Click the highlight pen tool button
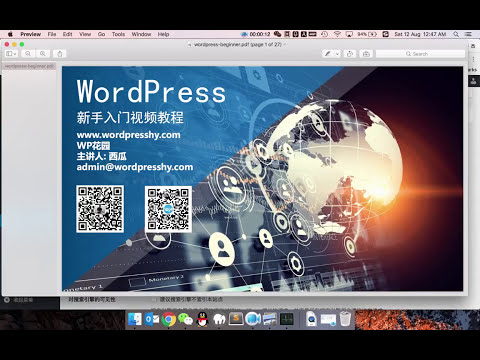This screenshot has height=360, width=480. tap(328, 54)
